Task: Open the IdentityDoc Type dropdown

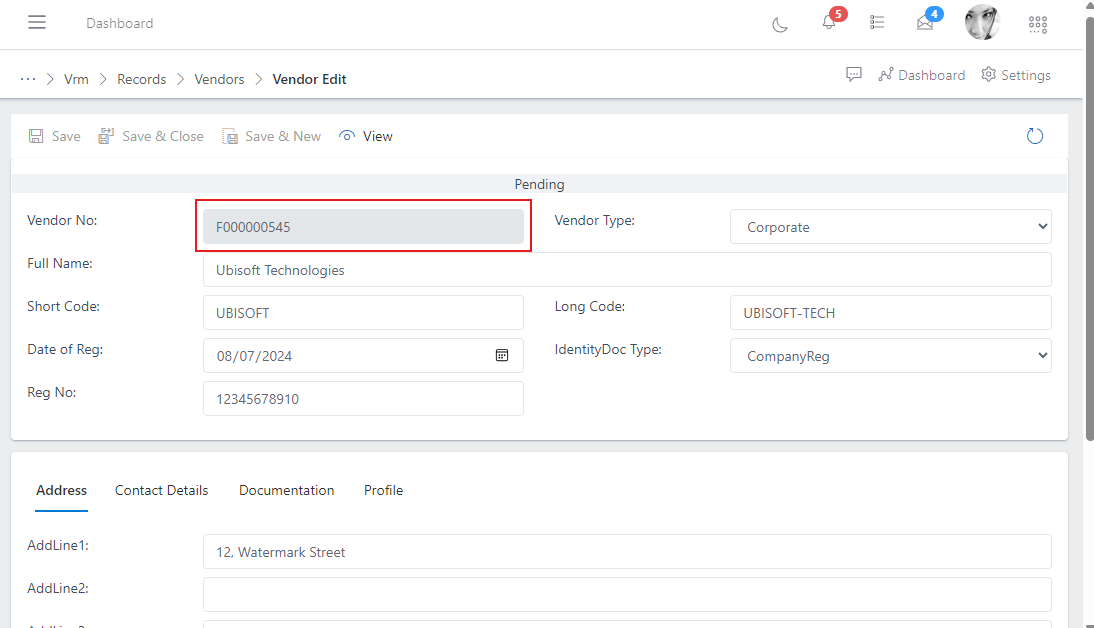Action: pyautogui.click(x=890, y=355)
